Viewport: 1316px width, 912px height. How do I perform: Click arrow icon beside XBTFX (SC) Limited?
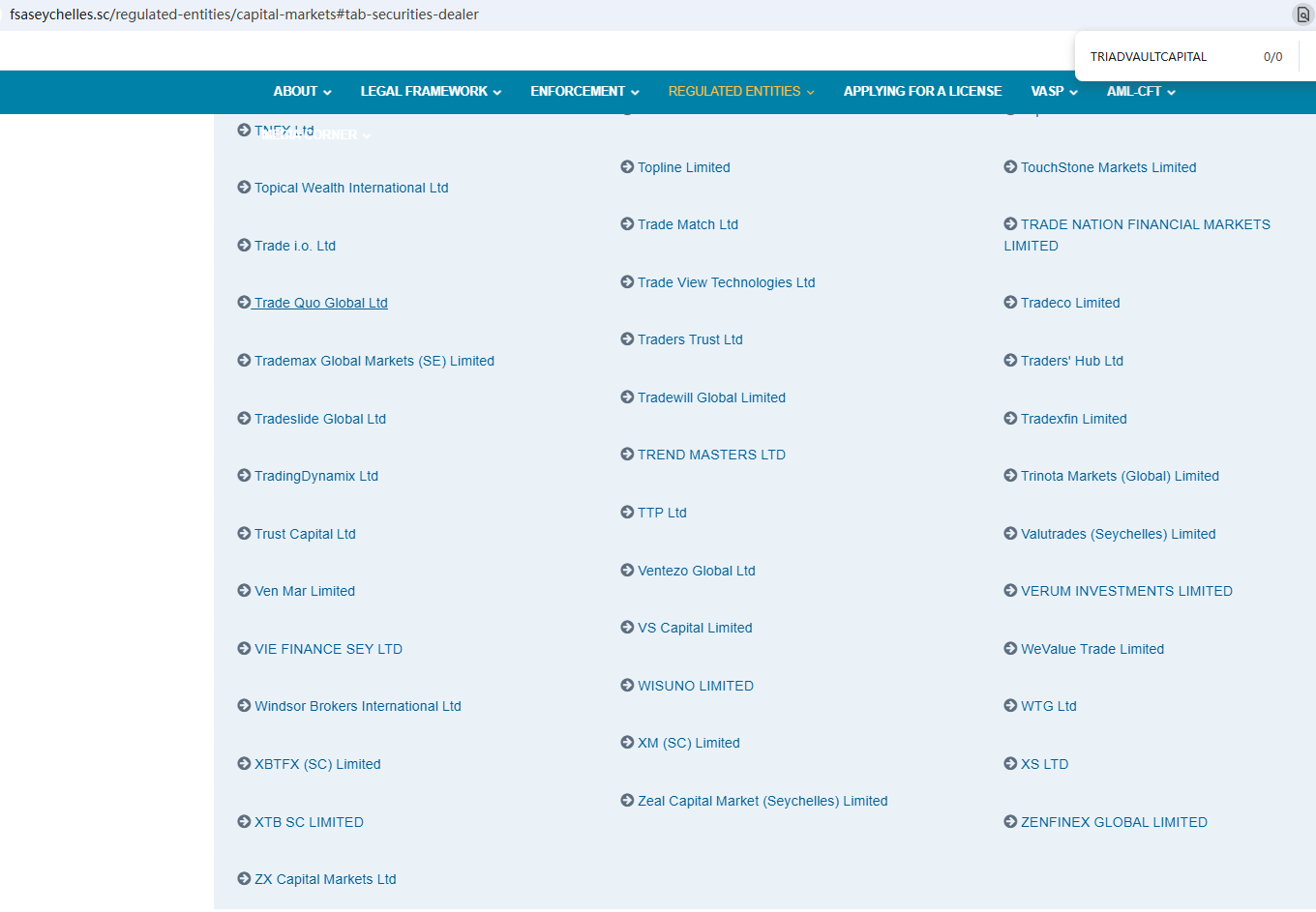point(244,764)
